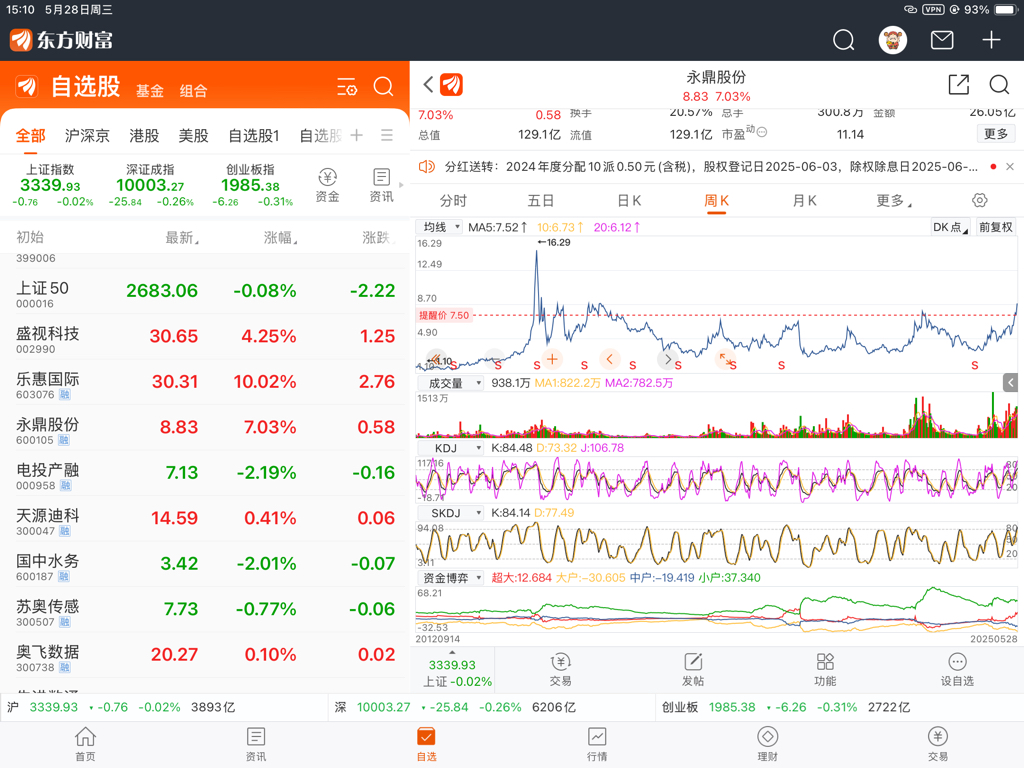The image size is (1024, 768).
Task: Switch to 组合 section in header
Action: click(x=193, y=91)
